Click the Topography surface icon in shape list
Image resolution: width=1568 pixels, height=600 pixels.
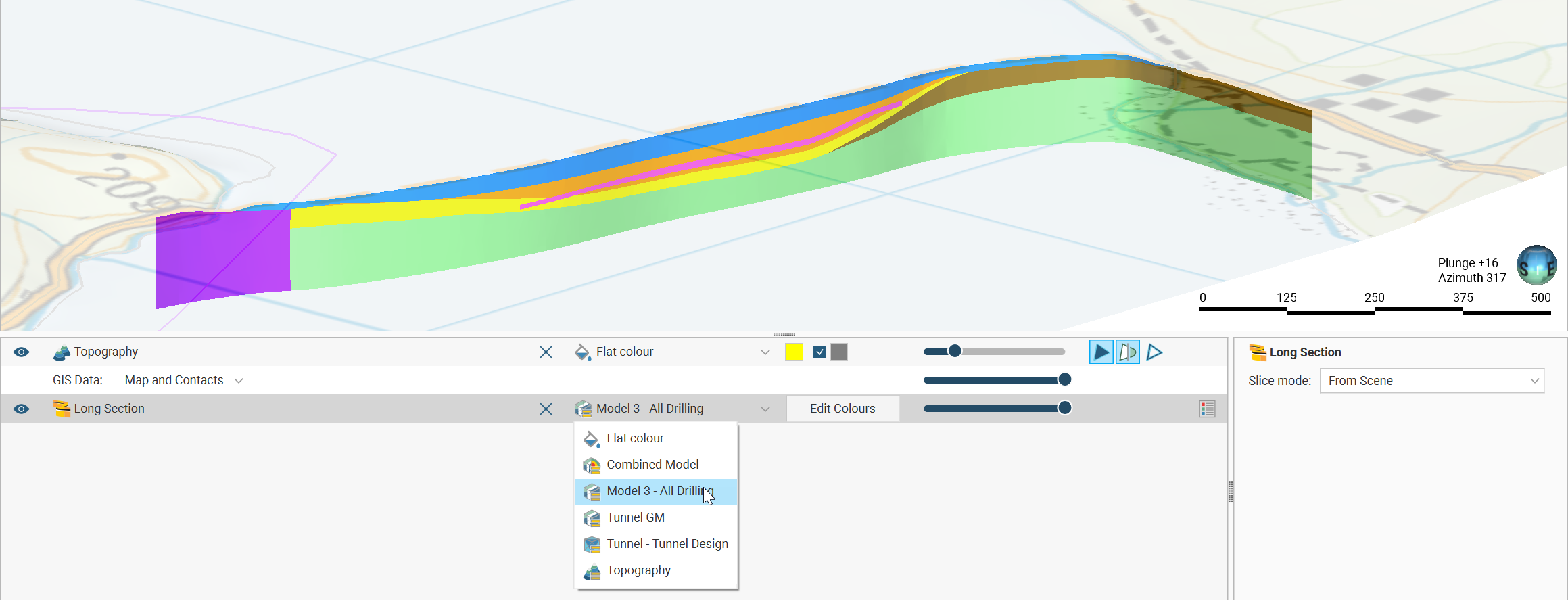[62, 352]
